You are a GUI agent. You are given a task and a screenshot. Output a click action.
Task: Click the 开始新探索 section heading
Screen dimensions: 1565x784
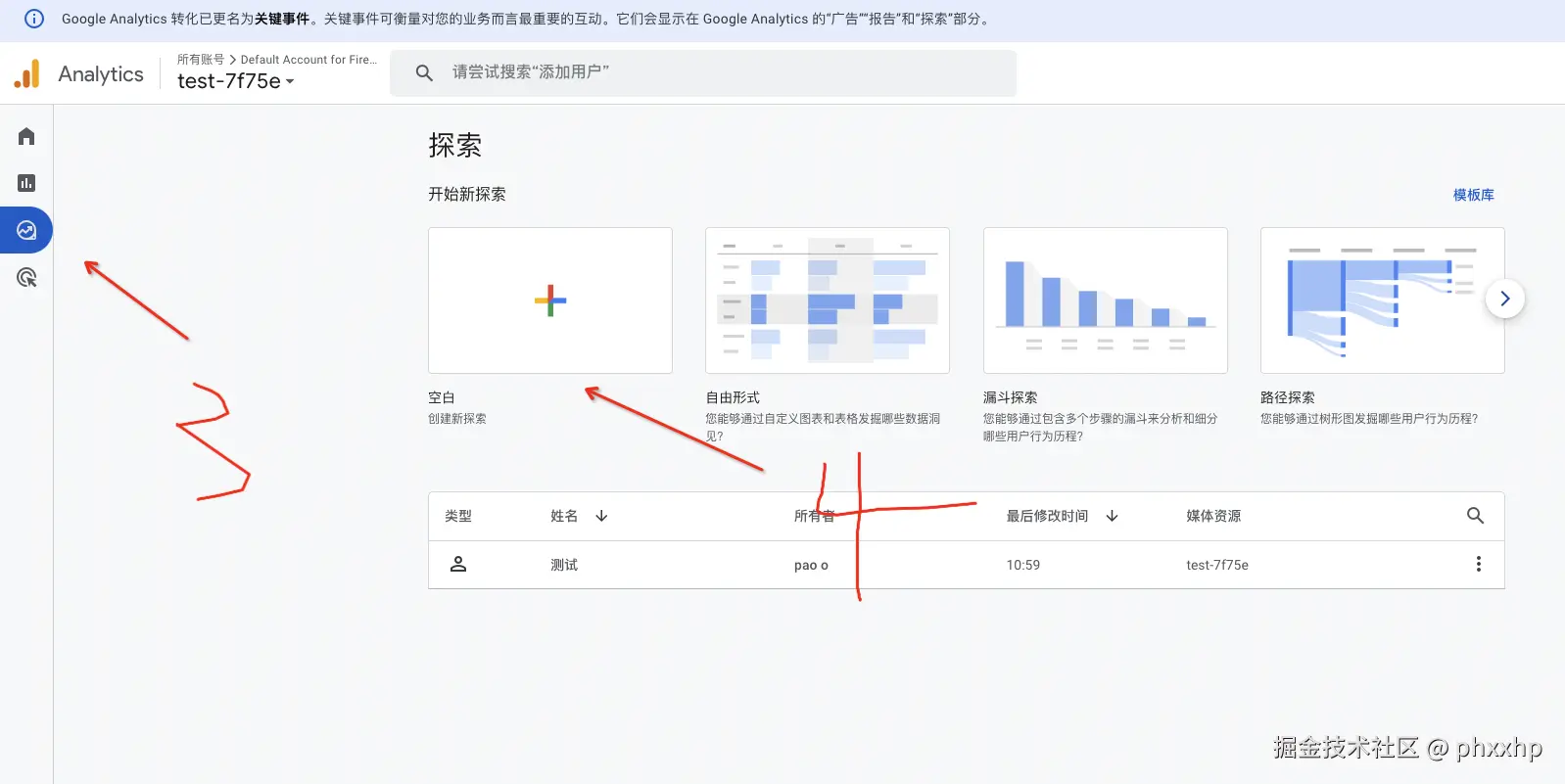(467, 195)
